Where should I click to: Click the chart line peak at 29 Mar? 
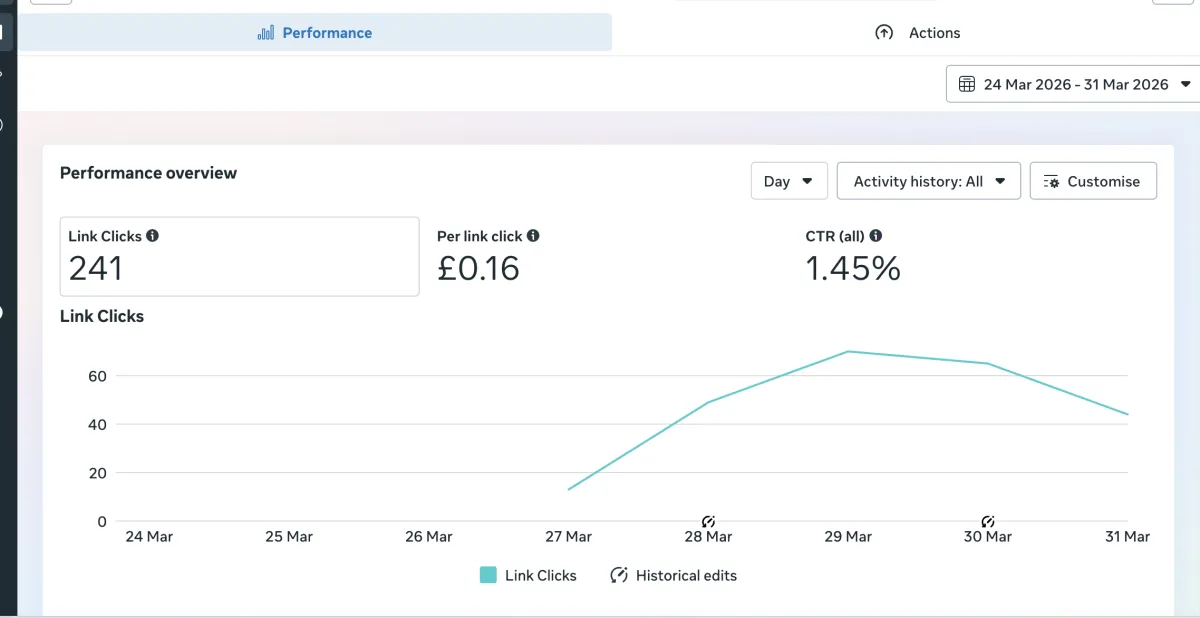click(848, 351)
